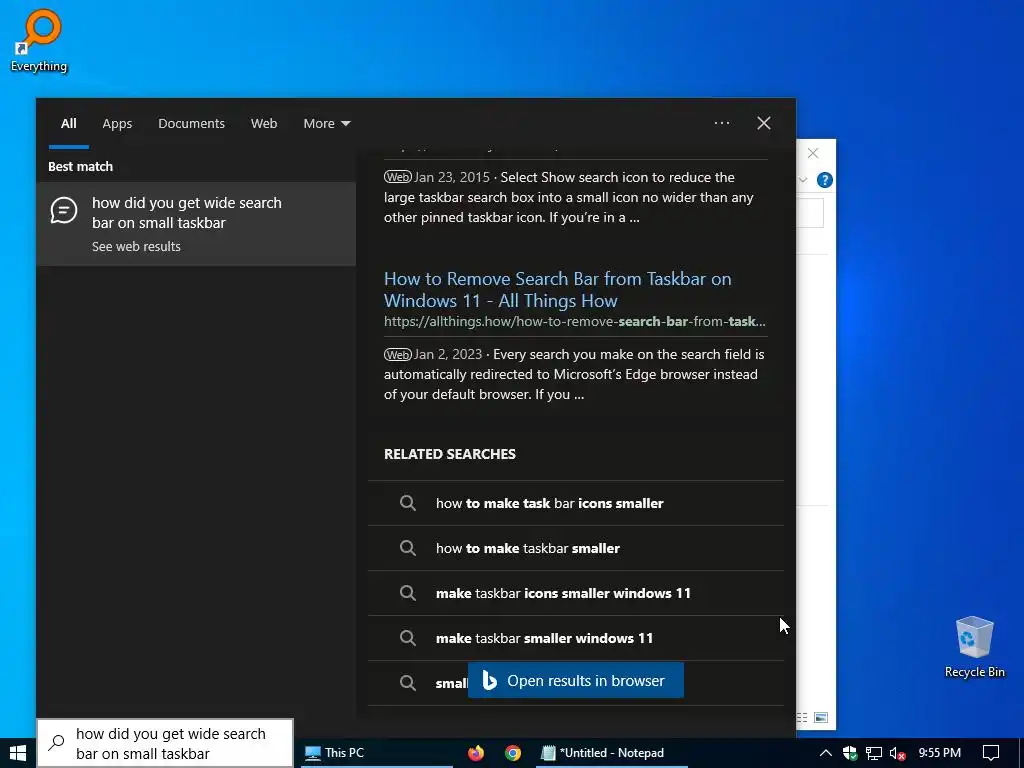The height and width of the screenshot is (768, 1024).
Task: Switch to the Documents tab
Action: (191, 123)
